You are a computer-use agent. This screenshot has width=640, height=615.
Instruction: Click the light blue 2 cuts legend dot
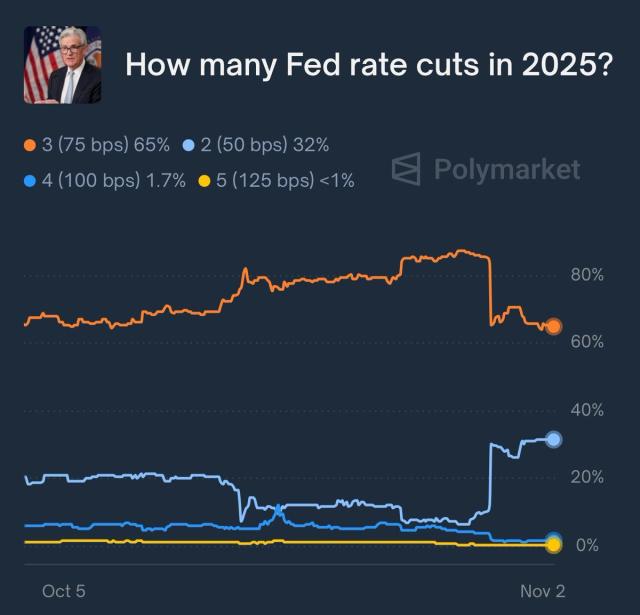188,146
